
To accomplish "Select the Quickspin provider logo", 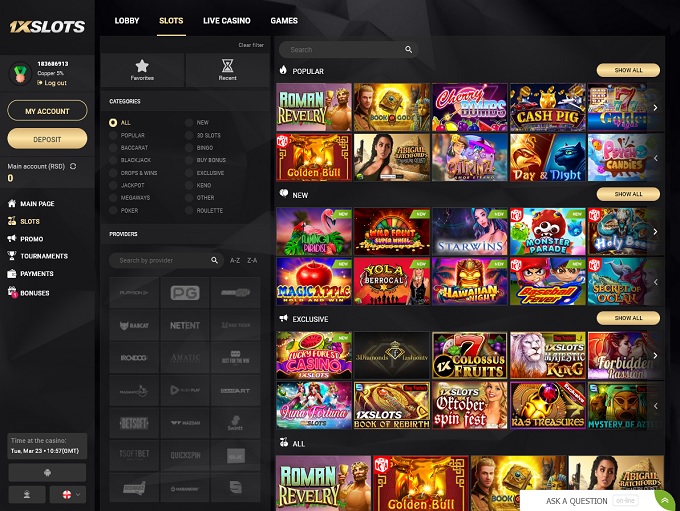I will tap(184, 455).
